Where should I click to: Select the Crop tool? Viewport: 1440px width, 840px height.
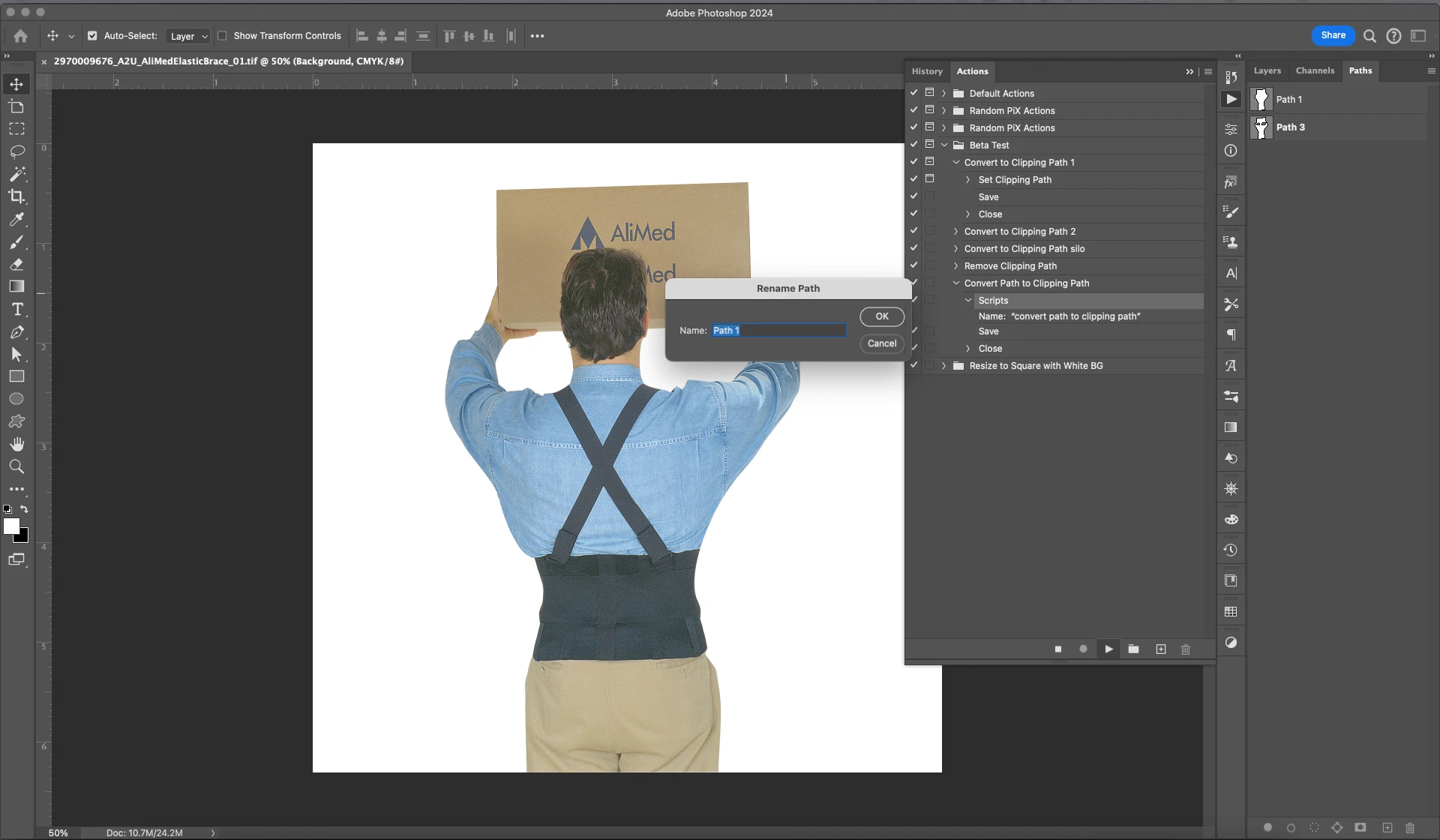pyautogui.click(x=16, y=196)
